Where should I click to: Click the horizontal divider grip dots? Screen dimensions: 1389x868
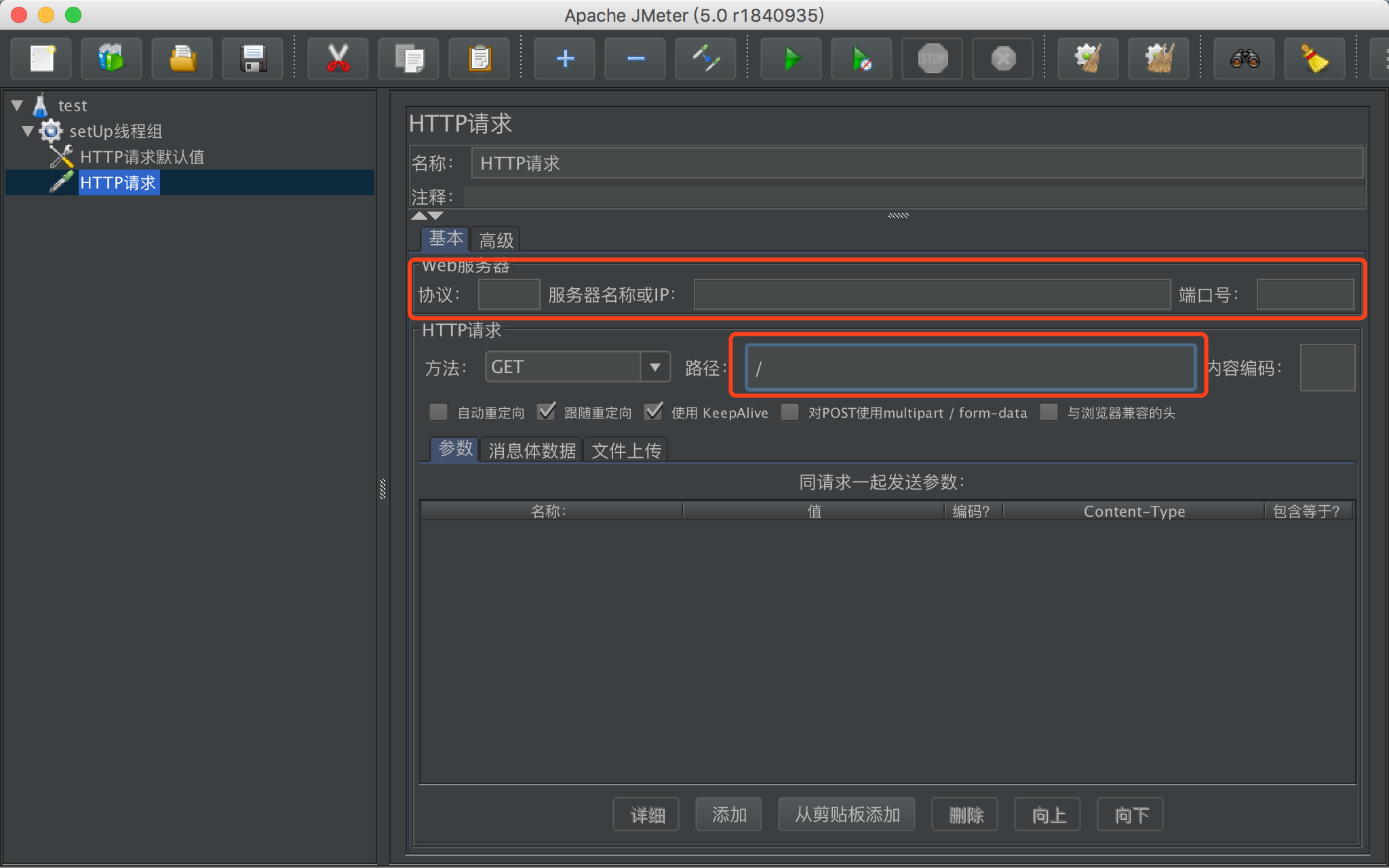click(898, 215)
